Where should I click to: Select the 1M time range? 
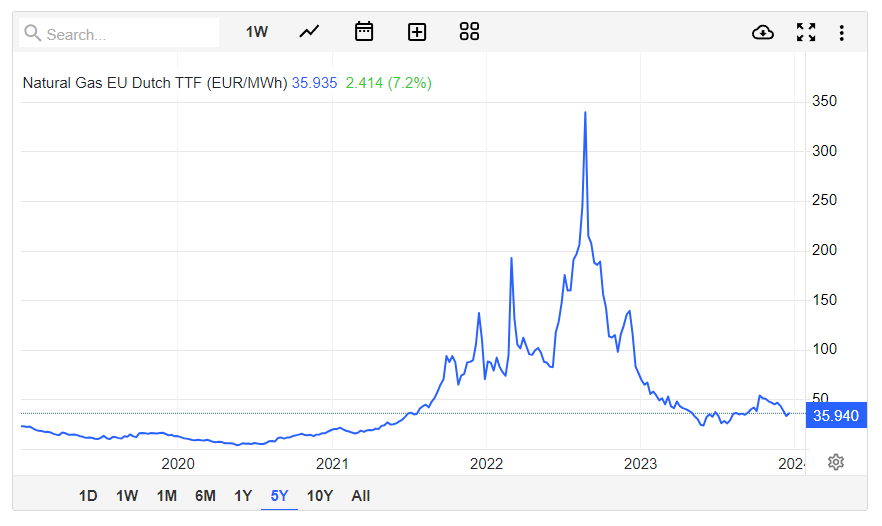[166, 496]
